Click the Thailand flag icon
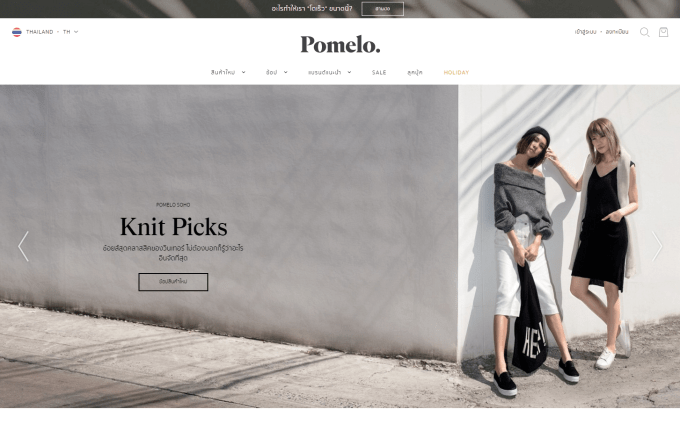 click(x=17, y=32)
